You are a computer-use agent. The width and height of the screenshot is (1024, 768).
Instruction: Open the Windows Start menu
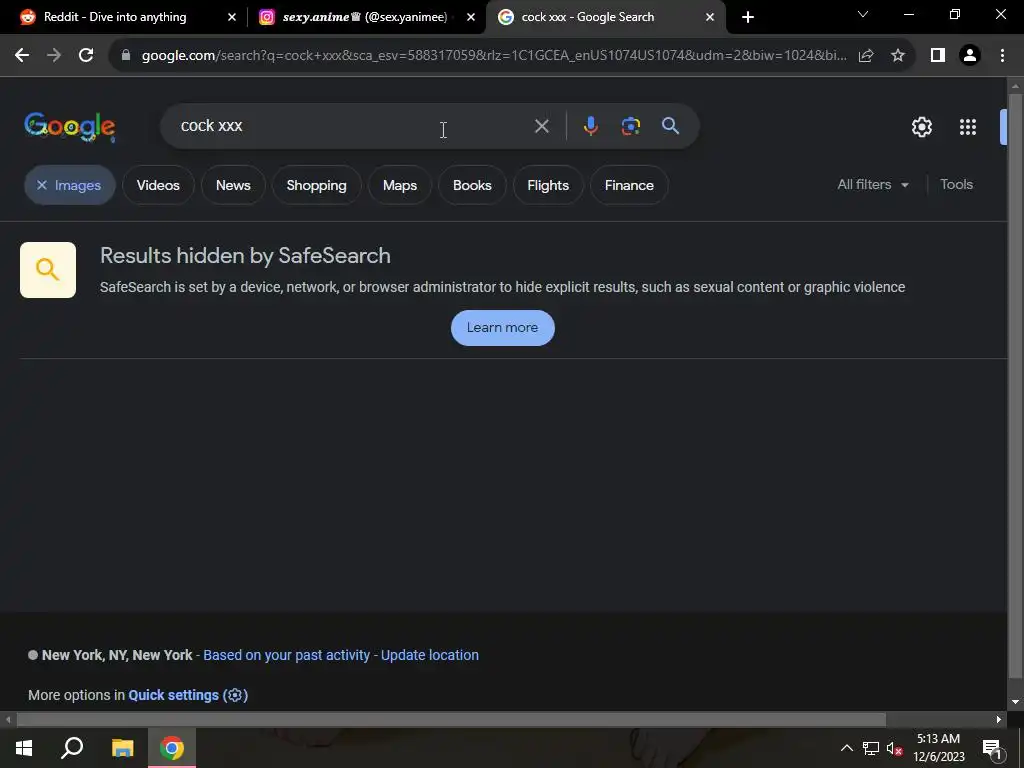coord(24,748)
